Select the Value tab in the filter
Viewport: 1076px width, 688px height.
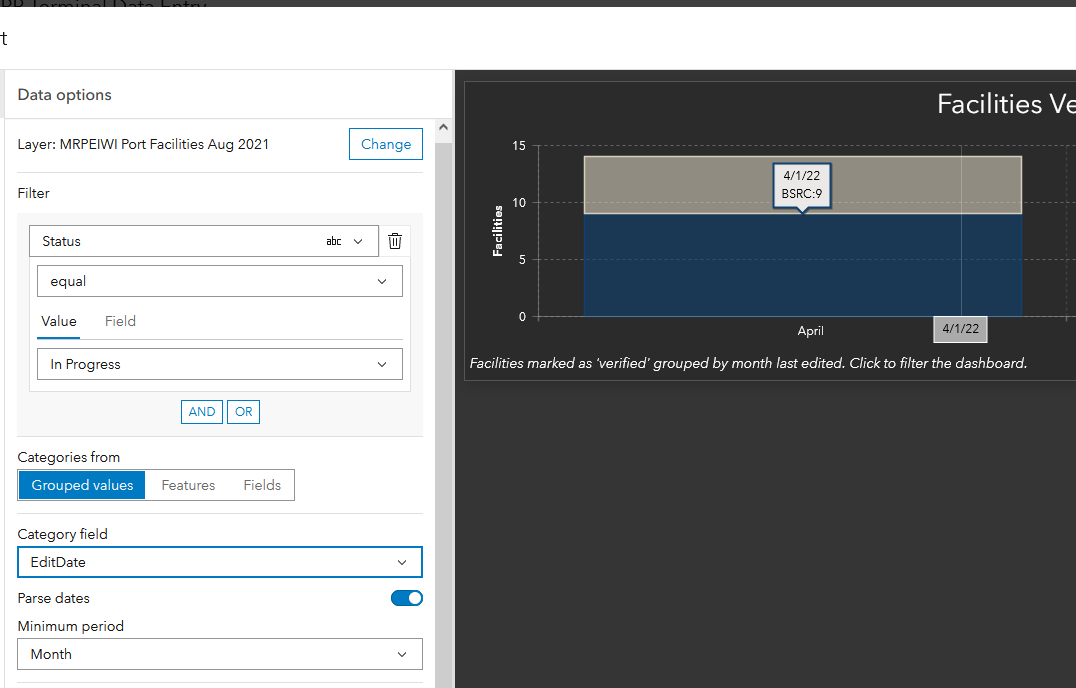pos(59,321)
